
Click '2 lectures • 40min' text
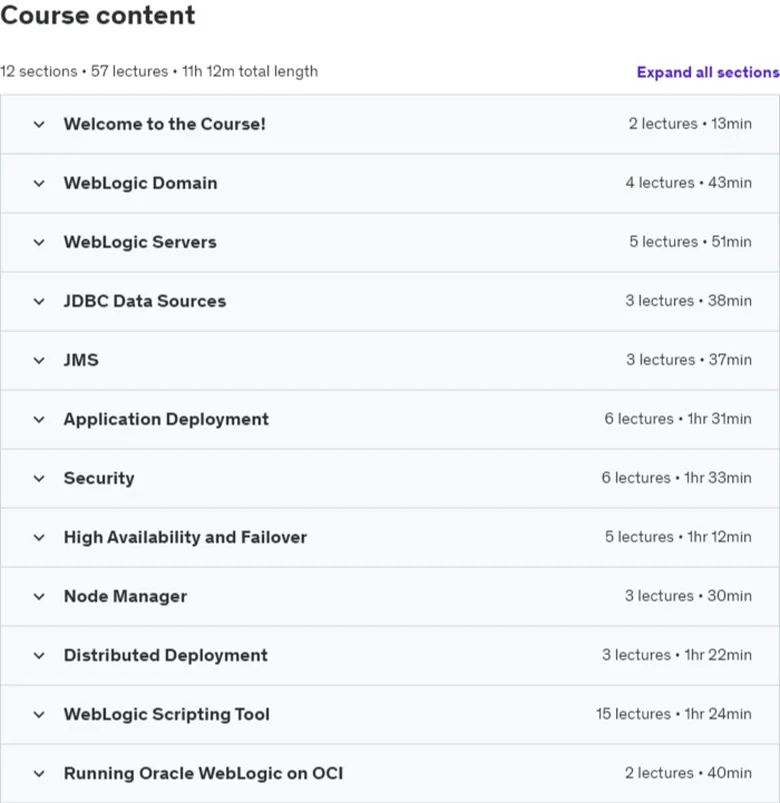[x=688, y=773]
